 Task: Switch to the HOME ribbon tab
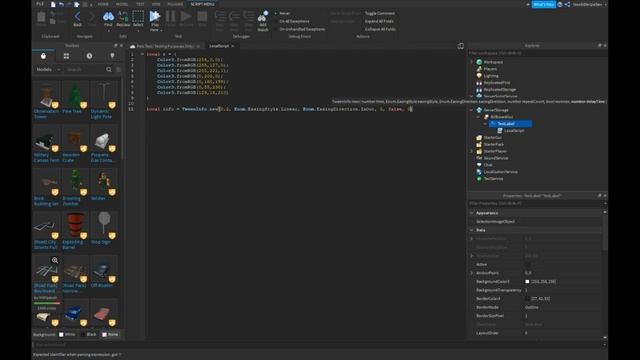click(103, 4)
